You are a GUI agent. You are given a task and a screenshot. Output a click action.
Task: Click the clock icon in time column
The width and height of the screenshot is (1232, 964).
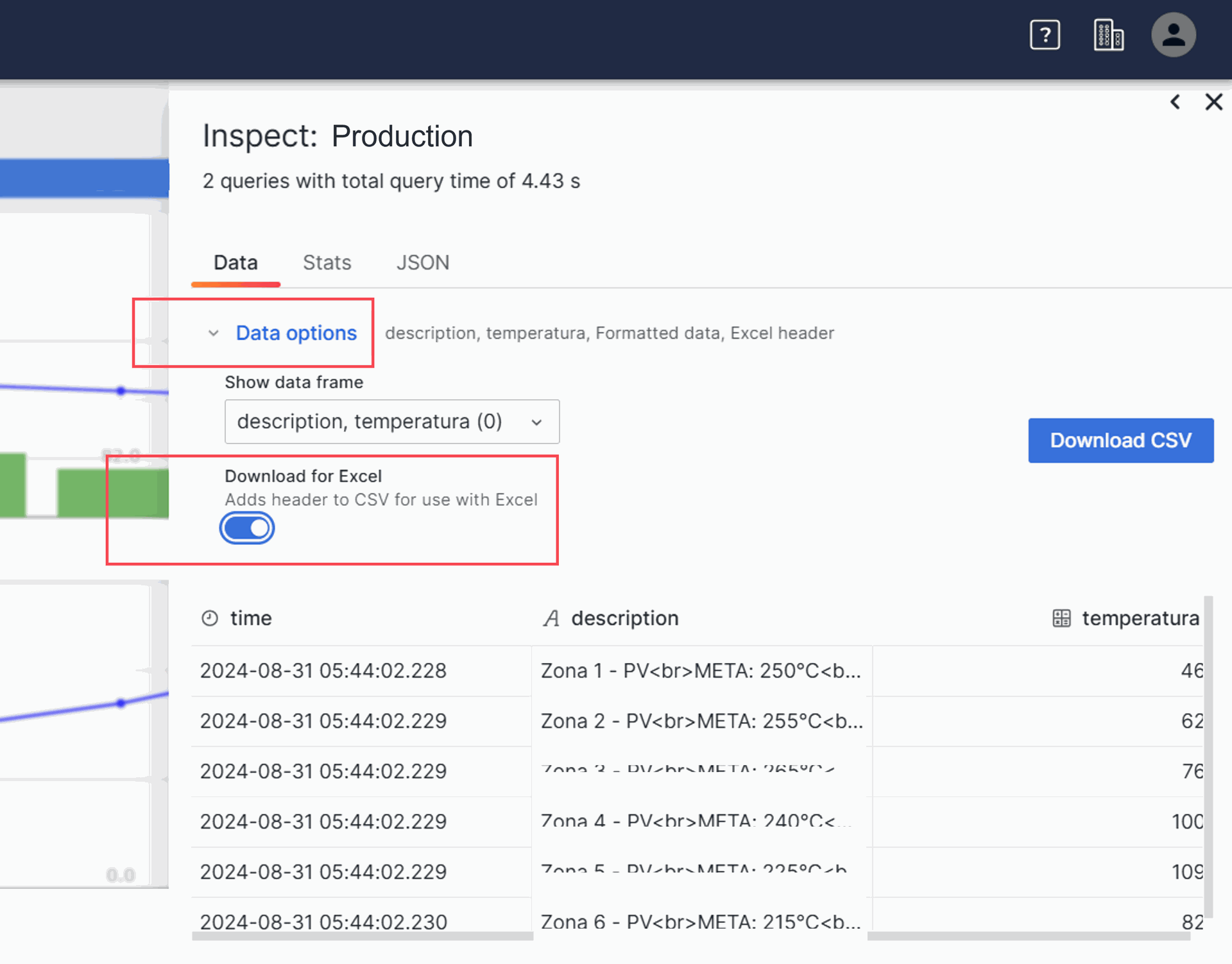(x=210, y=618)
